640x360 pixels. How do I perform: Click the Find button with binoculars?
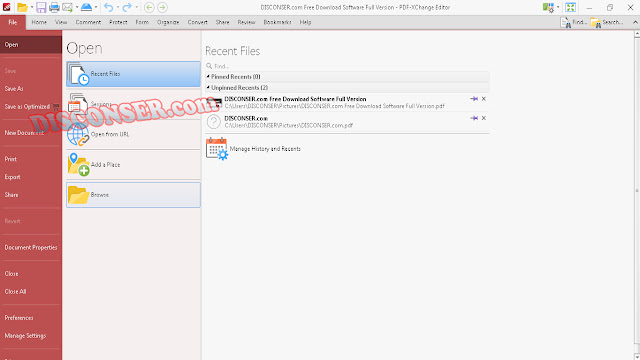coord(573,22)
